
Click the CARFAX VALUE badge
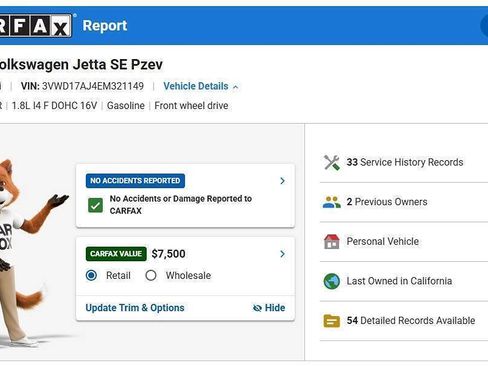pyautogui.click(x=116, y=254)
